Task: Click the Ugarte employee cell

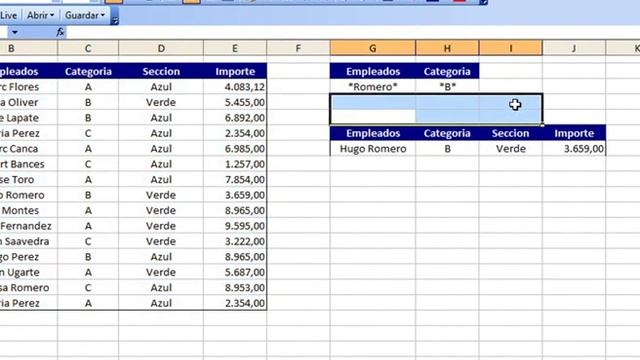Action: click(29, 272)
